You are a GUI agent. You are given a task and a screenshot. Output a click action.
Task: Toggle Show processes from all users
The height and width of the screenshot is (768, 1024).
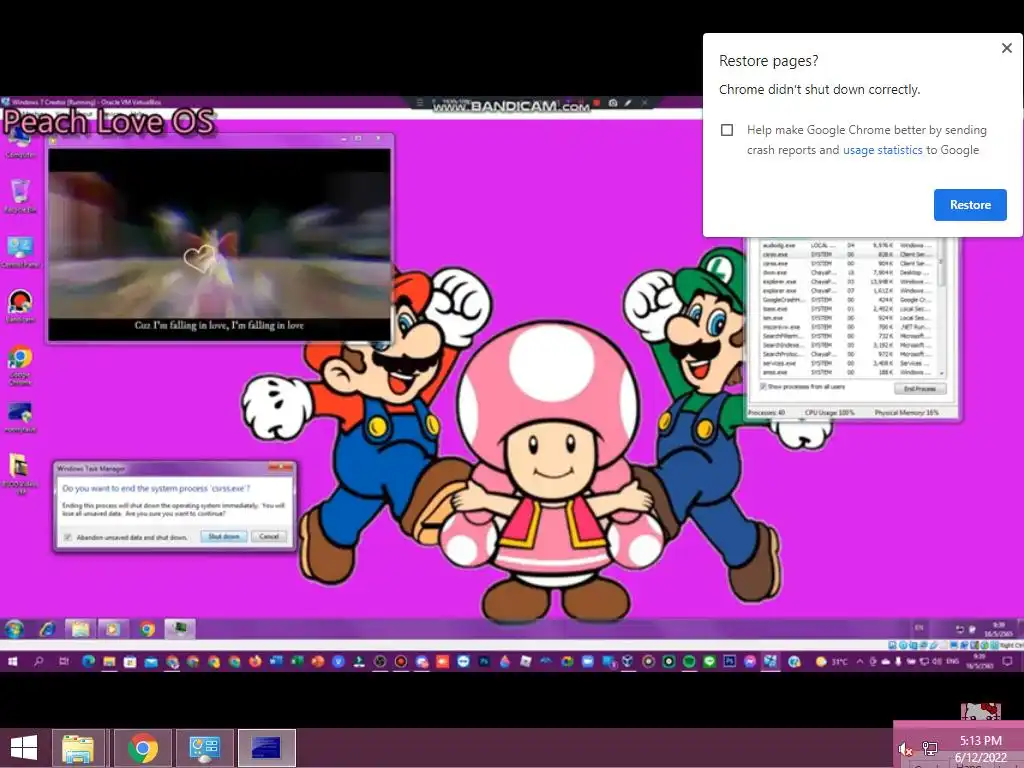click(x=763, y=387)
